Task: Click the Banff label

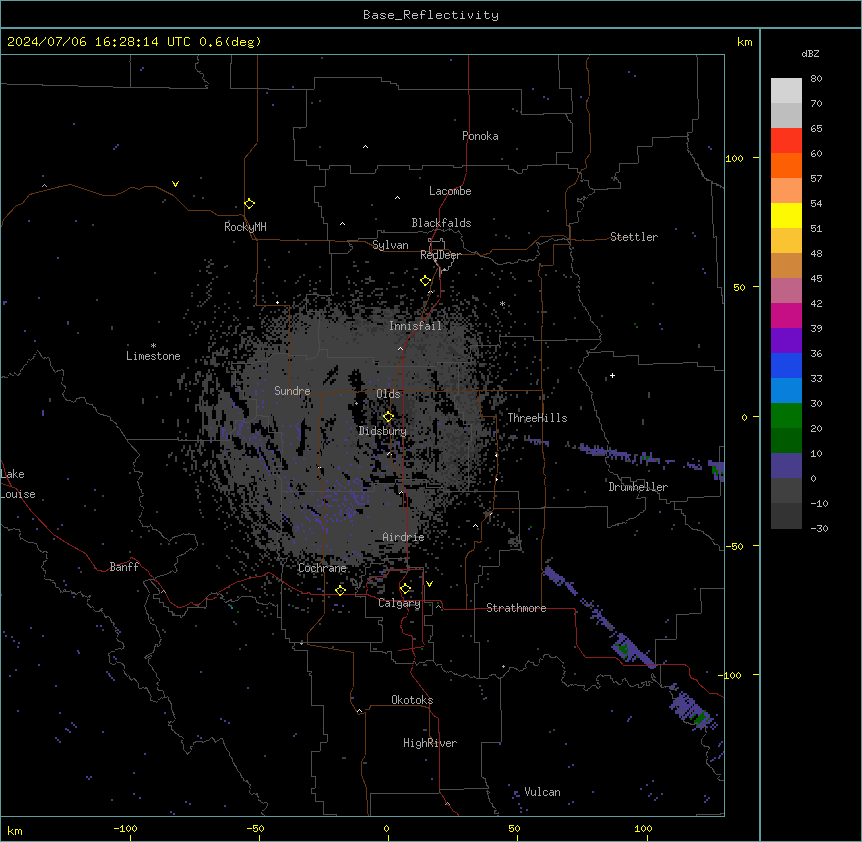Action: [x=124, y=567]
